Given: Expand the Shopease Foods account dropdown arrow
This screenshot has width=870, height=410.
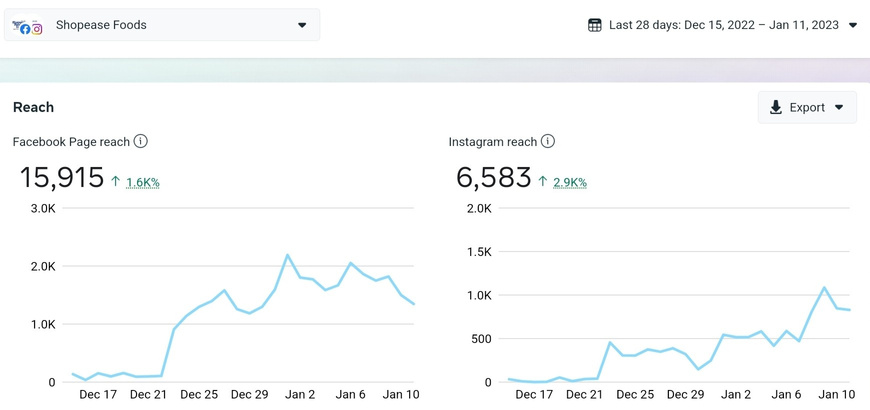Looking at the screenshot, I should 302,25.
